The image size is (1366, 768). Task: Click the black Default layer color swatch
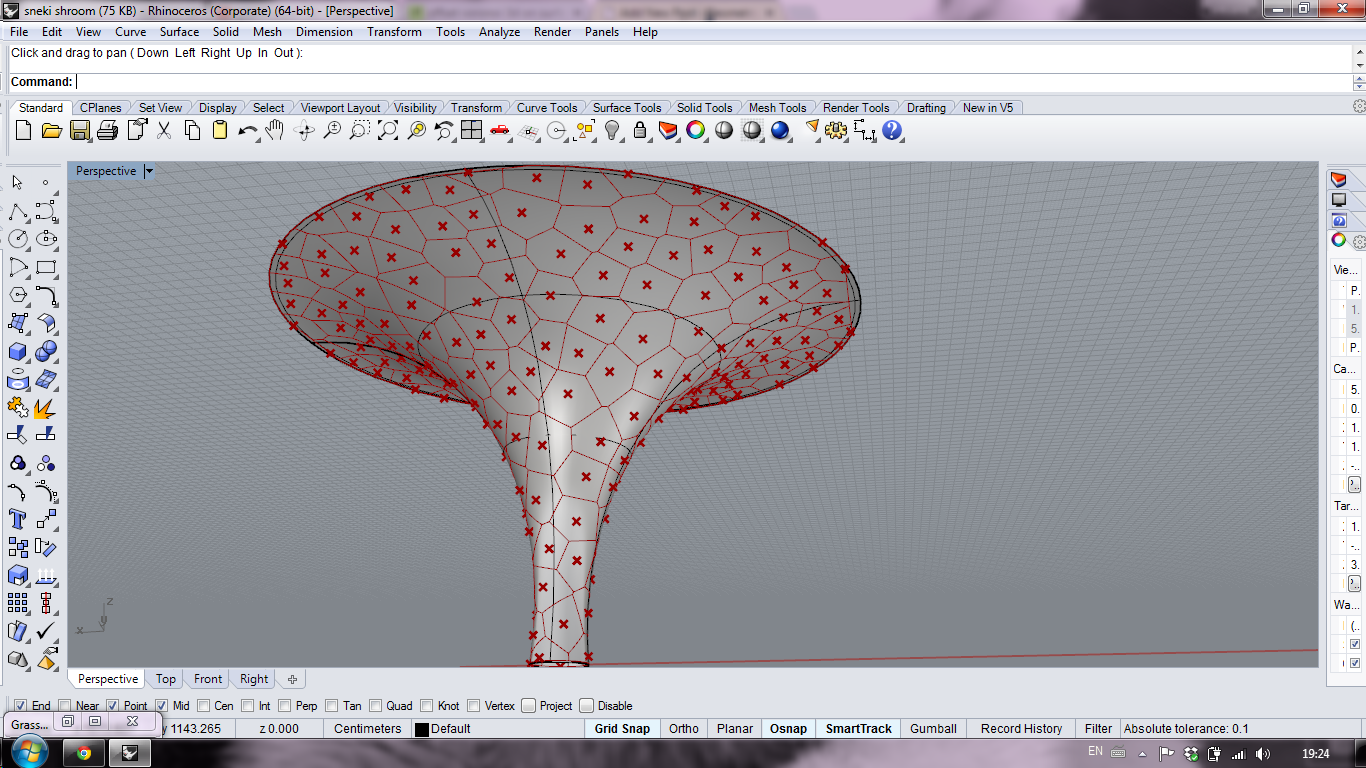click(x=421, y=729)
